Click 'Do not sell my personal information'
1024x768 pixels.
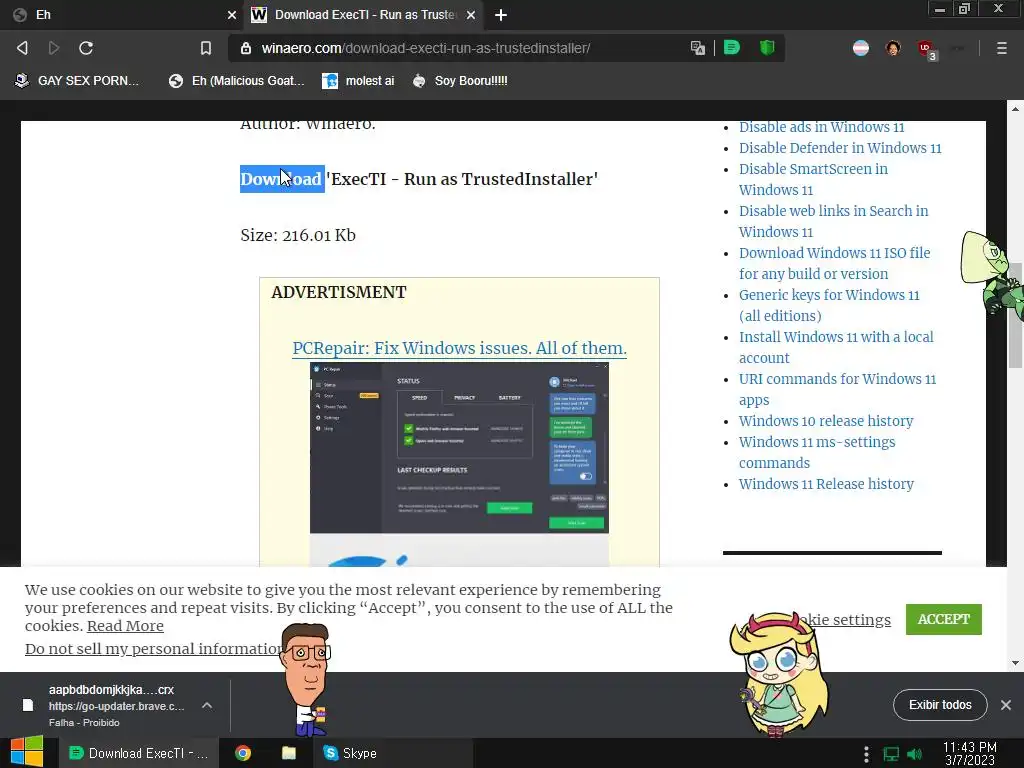click(x=154, y=648)
